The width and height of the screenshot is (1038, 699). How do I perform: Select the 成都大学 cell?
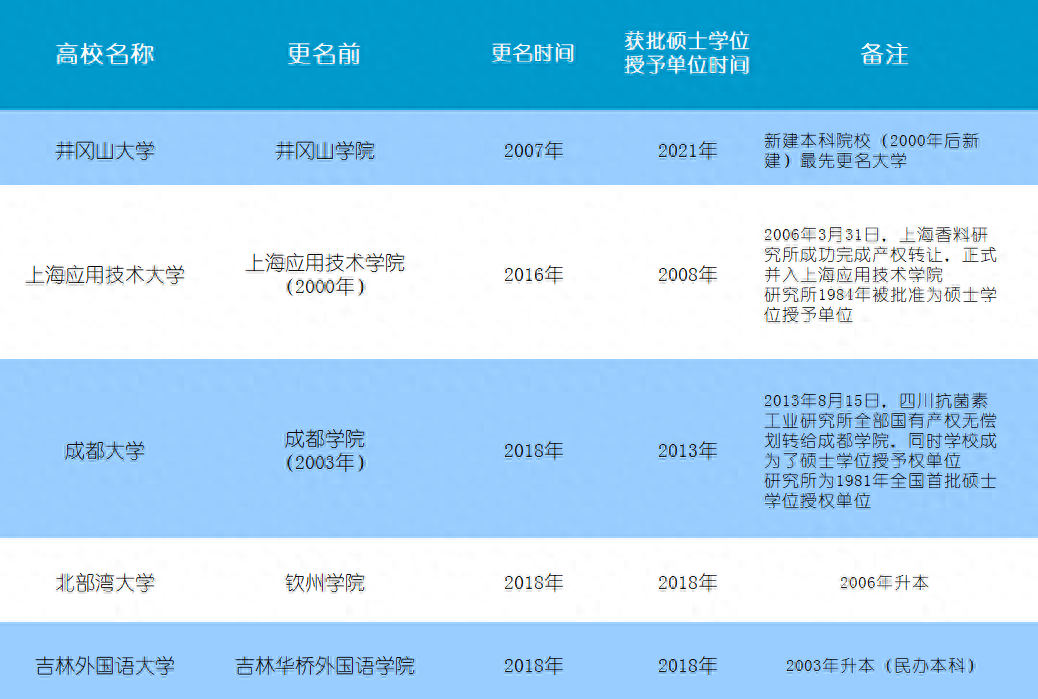(105, 451)
